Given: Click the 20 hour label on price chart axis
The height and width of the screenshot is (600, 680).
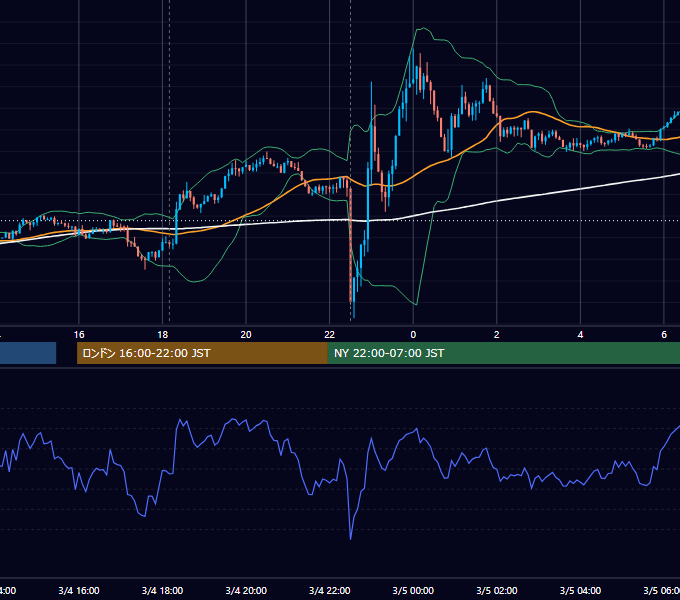Looking at the screenshot, I should pyautogui.click(x=246, y=335).
